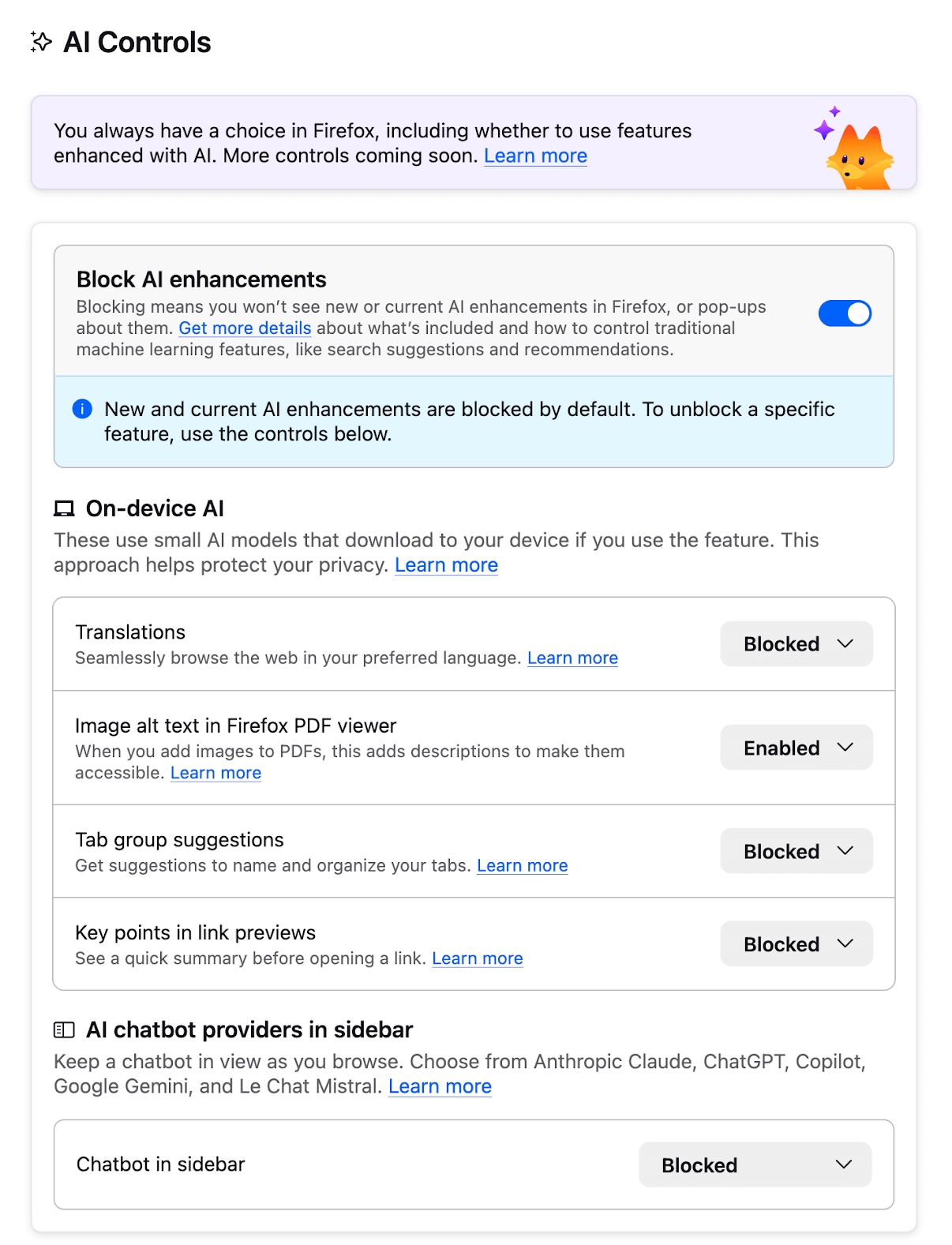Click Learn more for tab group suggestions
Viewport: 952px width, 1245px height.
522,865
